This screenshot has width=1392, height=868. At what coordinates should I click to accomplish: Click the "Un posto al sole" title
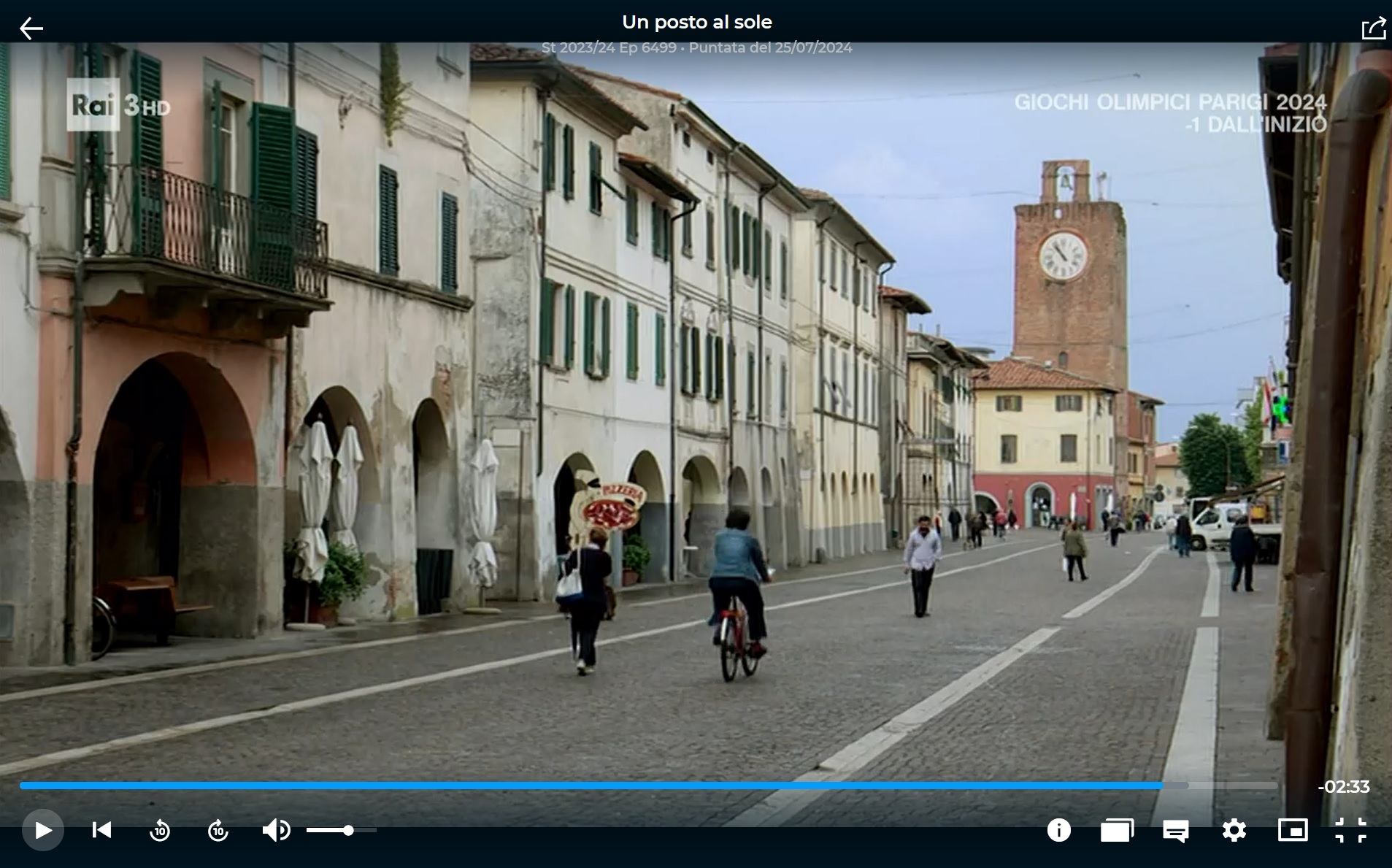pos(696,22)
